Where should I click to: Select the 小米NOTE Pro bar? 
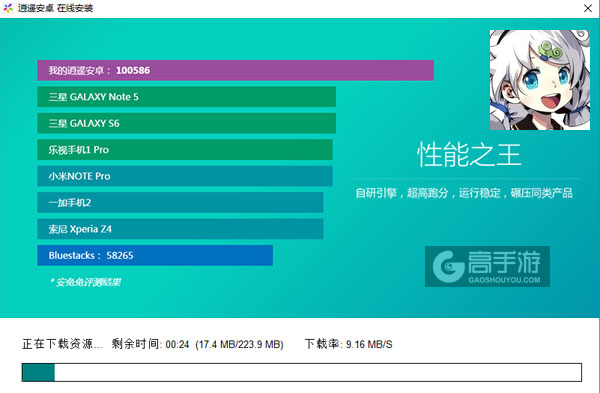click(x=185, y=176)
